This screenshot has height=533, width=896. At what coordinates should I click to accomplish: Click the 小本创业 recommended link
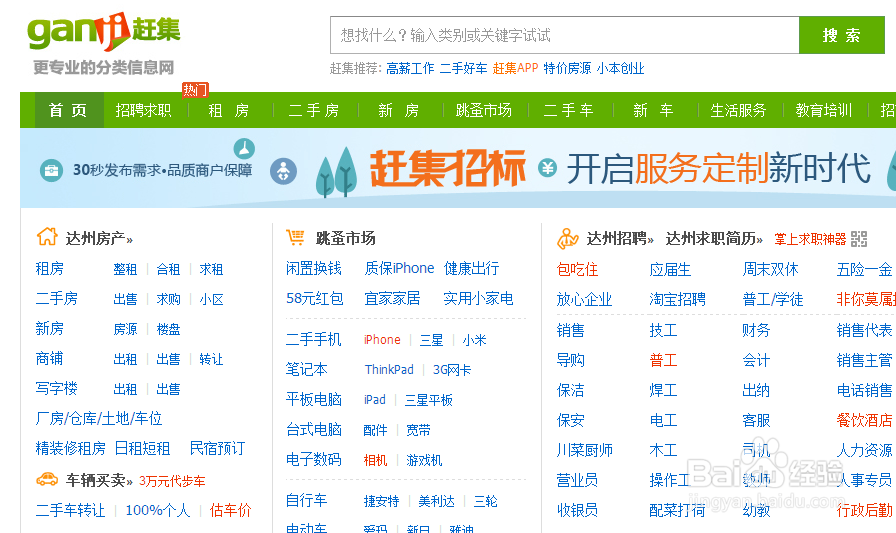pyautogui.click(x=621, y=69)
